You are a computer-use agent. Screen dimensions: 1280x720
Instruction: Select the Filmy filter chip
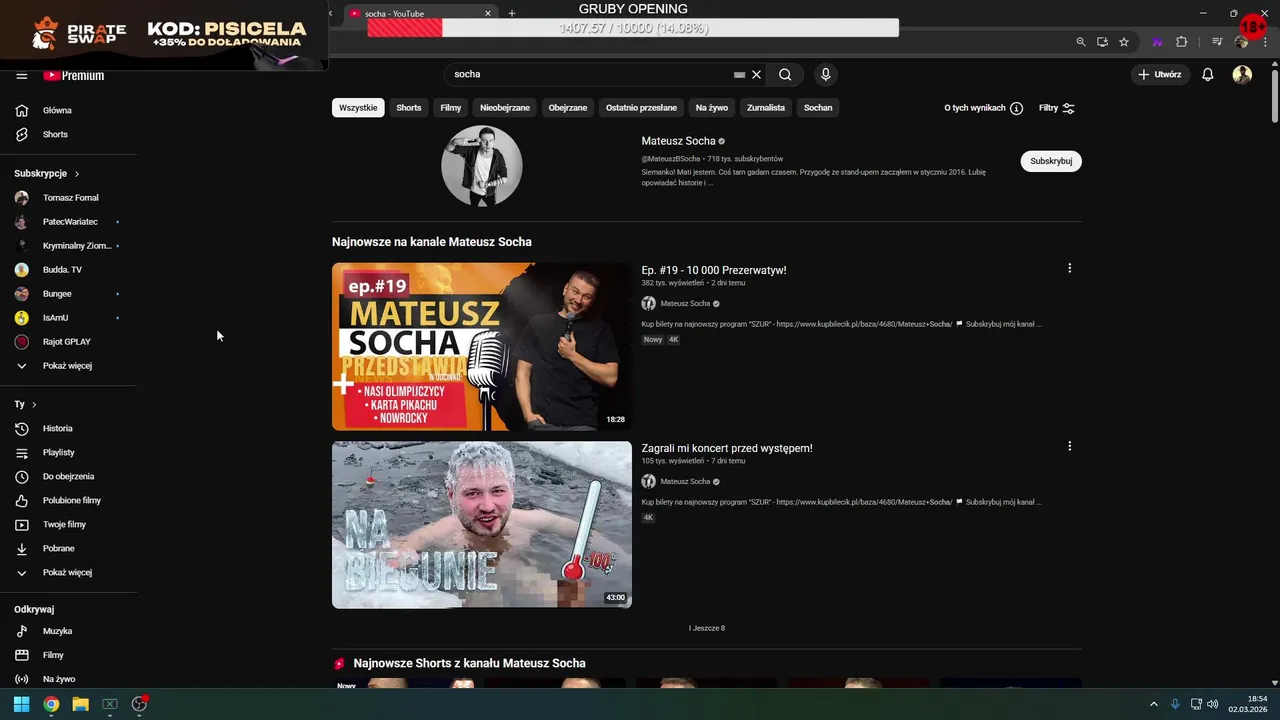[x=451, y=108]
